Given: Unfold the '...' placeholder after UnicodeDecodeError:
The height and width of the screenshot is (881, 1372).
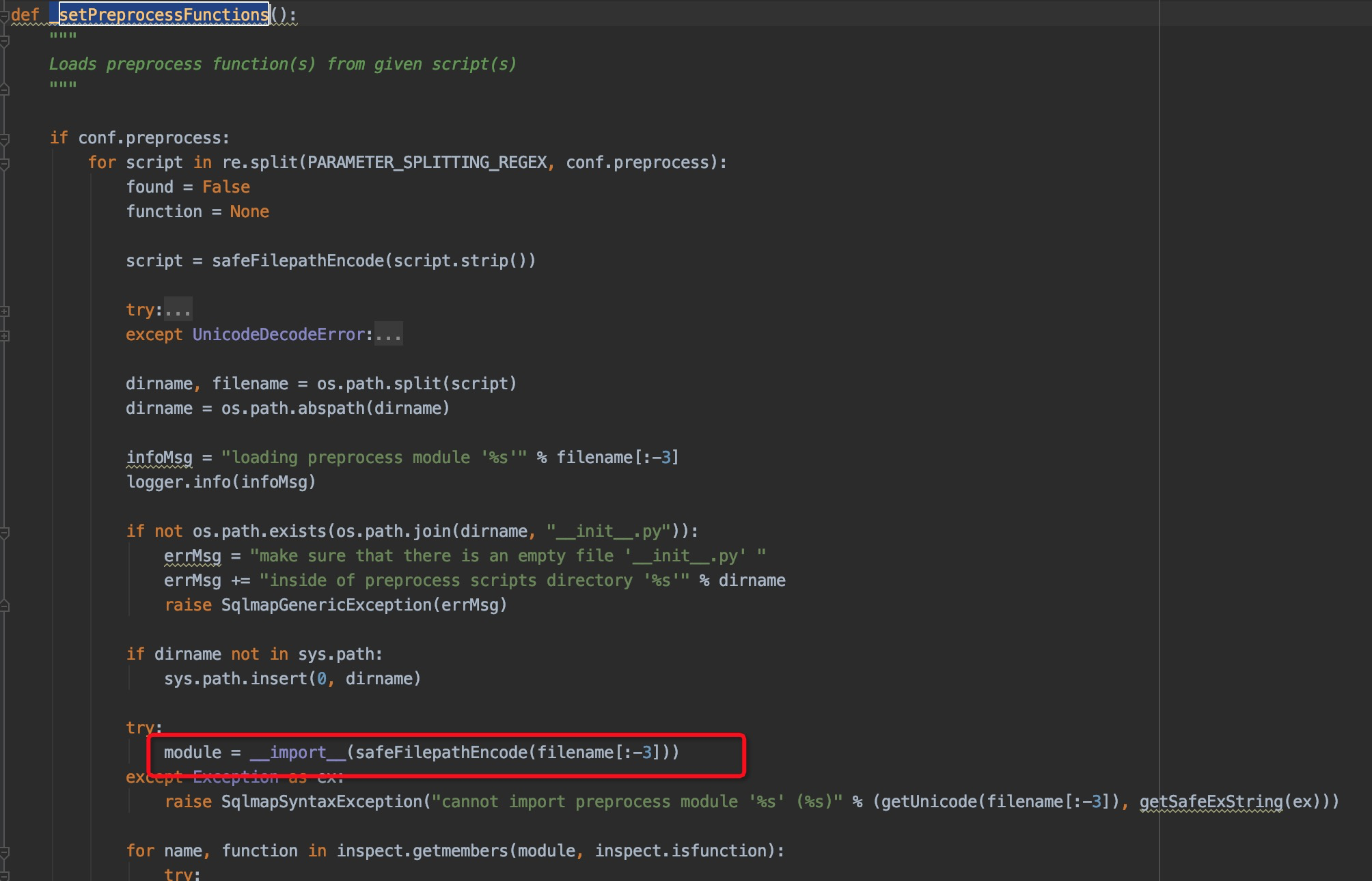Looking at the screenshot, I should click(388, 335).
